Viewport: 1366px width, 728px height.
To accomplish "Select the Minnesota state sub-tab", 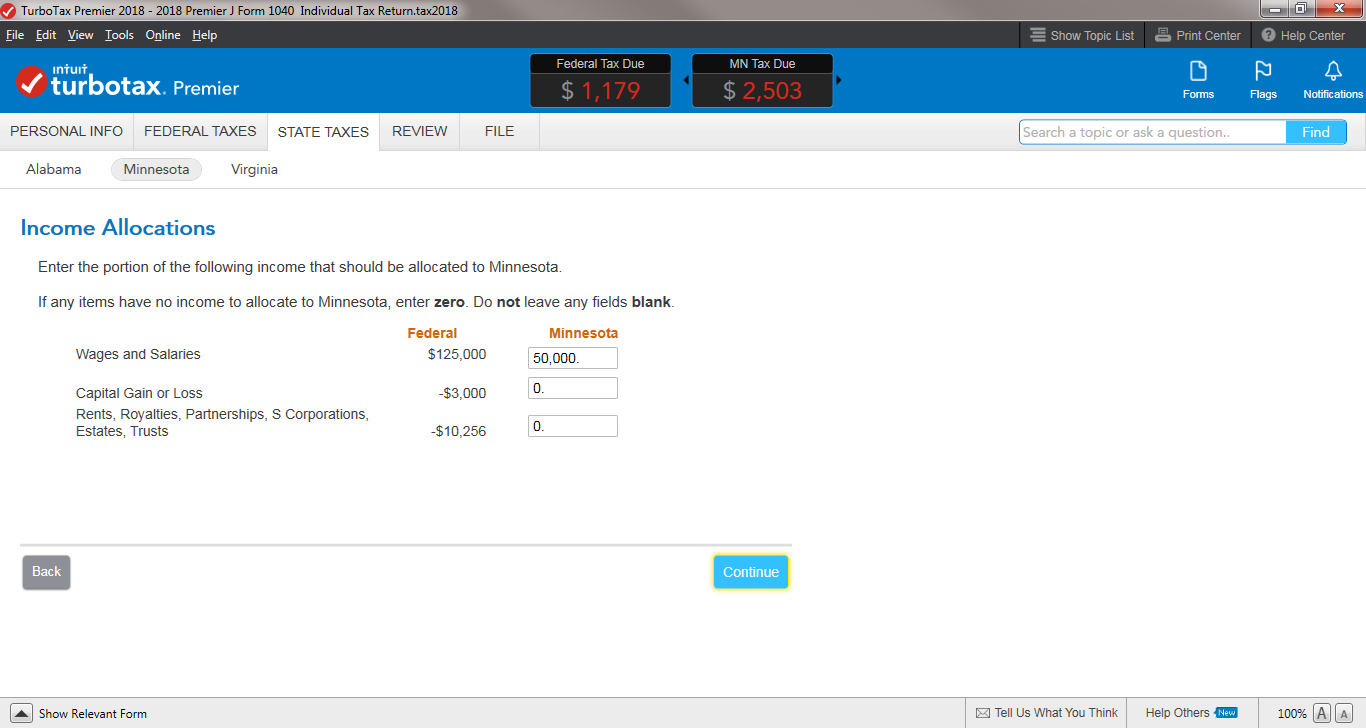I will click(156, 169).
